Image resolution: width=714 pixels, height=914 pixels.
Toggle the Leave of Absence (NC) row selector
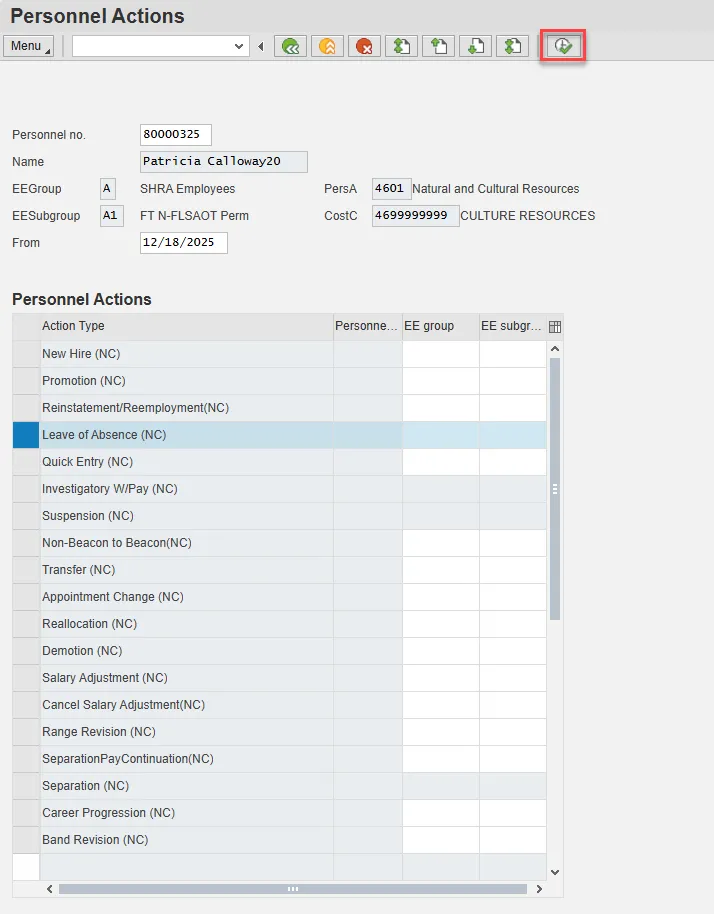[x=26, y=435]
